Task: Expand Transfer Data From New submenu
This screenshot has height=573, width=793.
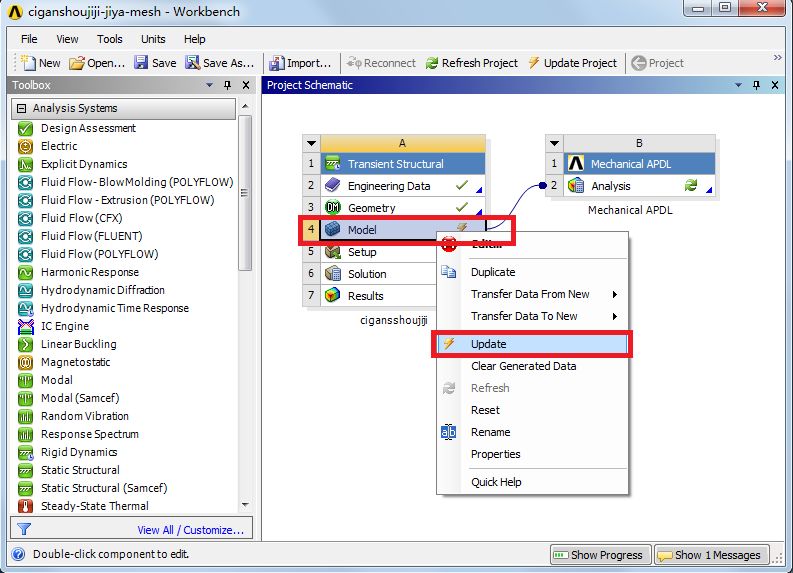Action: coord(615,294)
